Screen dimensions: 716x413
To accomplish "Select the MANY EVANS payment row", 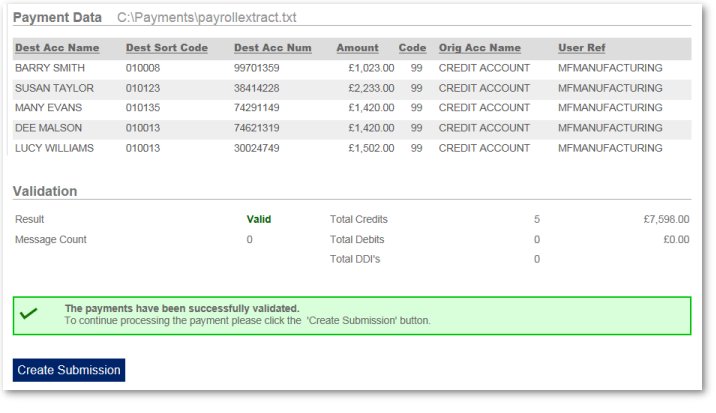I will coord(352,108).
